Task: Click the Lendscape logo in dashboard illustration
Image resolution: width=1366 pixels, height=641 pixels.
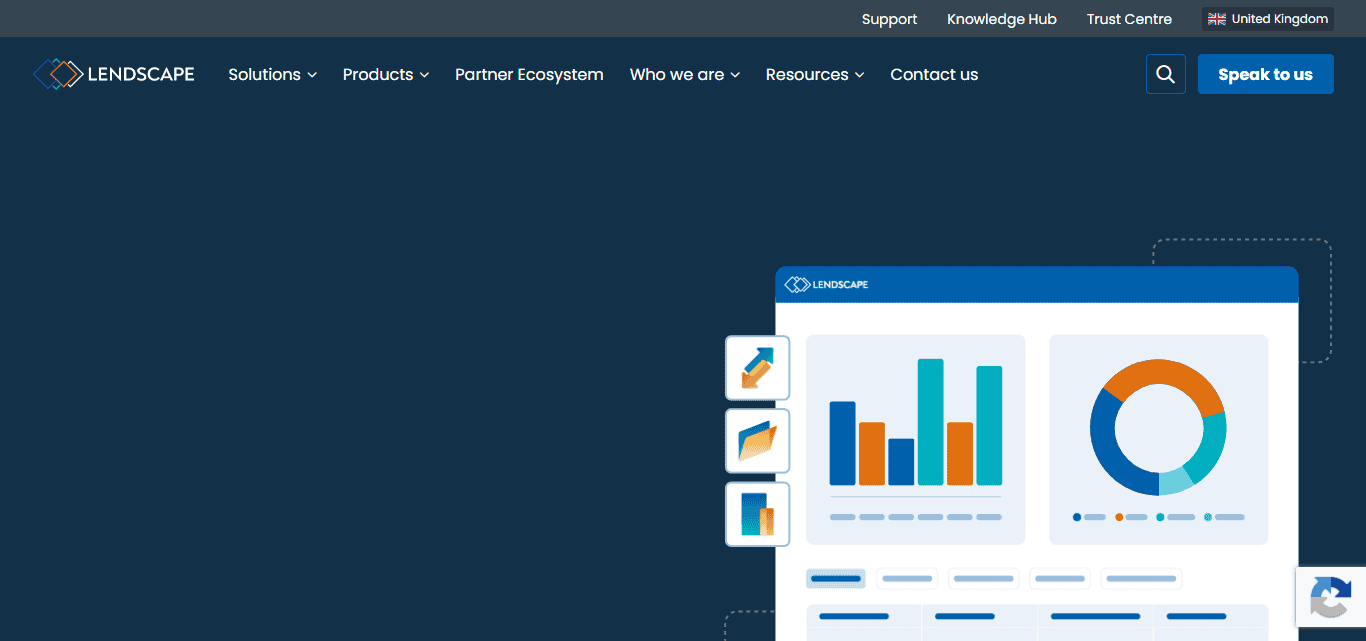Action: coord(826,285)
